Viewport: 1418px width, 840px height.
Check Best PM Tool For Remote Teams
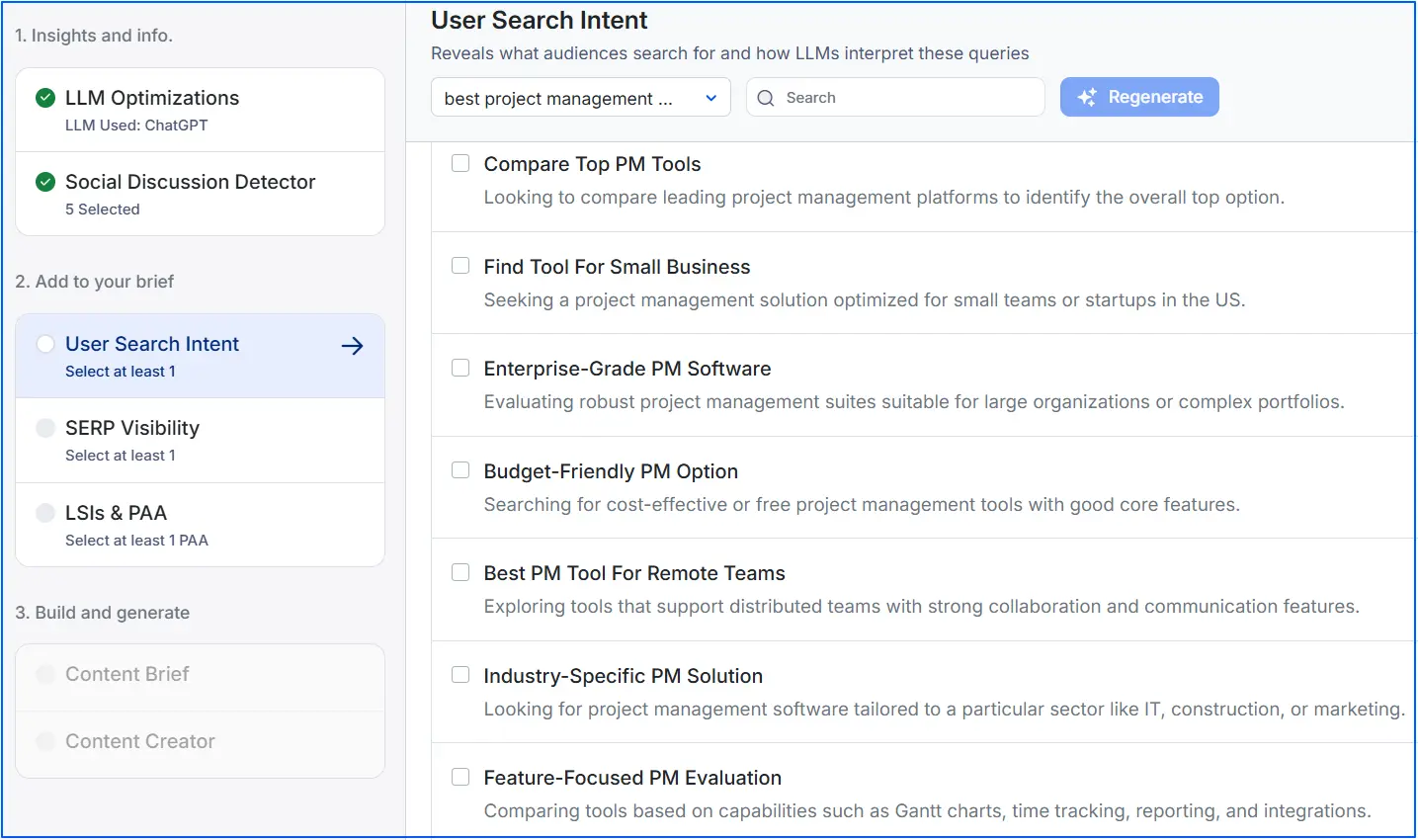click(x=459, y=571)
